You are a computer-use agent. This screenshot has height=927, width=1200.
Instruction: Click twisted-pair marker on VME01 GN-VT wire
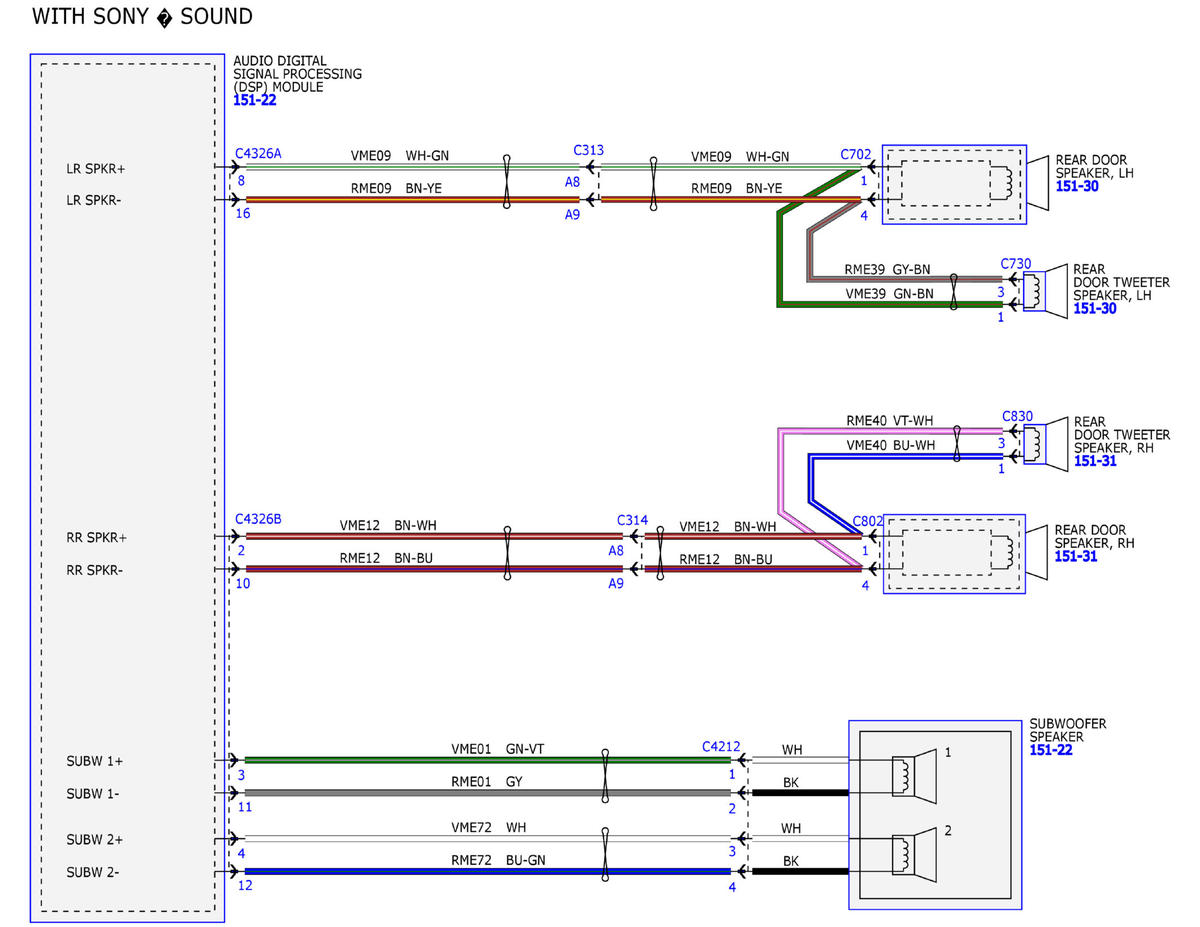click(x=605, y=776)
